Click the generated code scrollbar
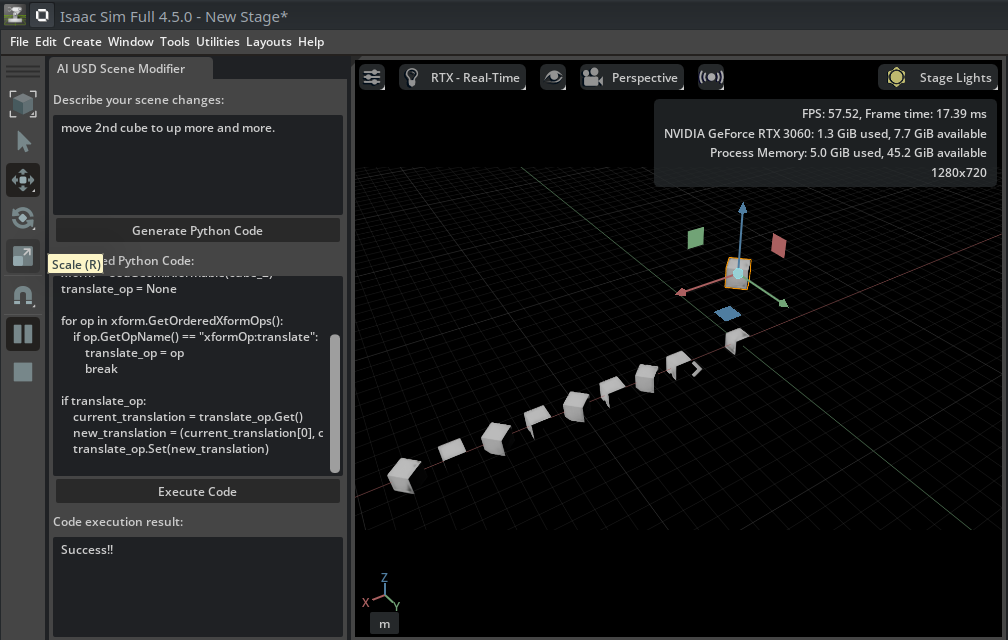Screen dimensions: 1008x640 coord(335,403)
